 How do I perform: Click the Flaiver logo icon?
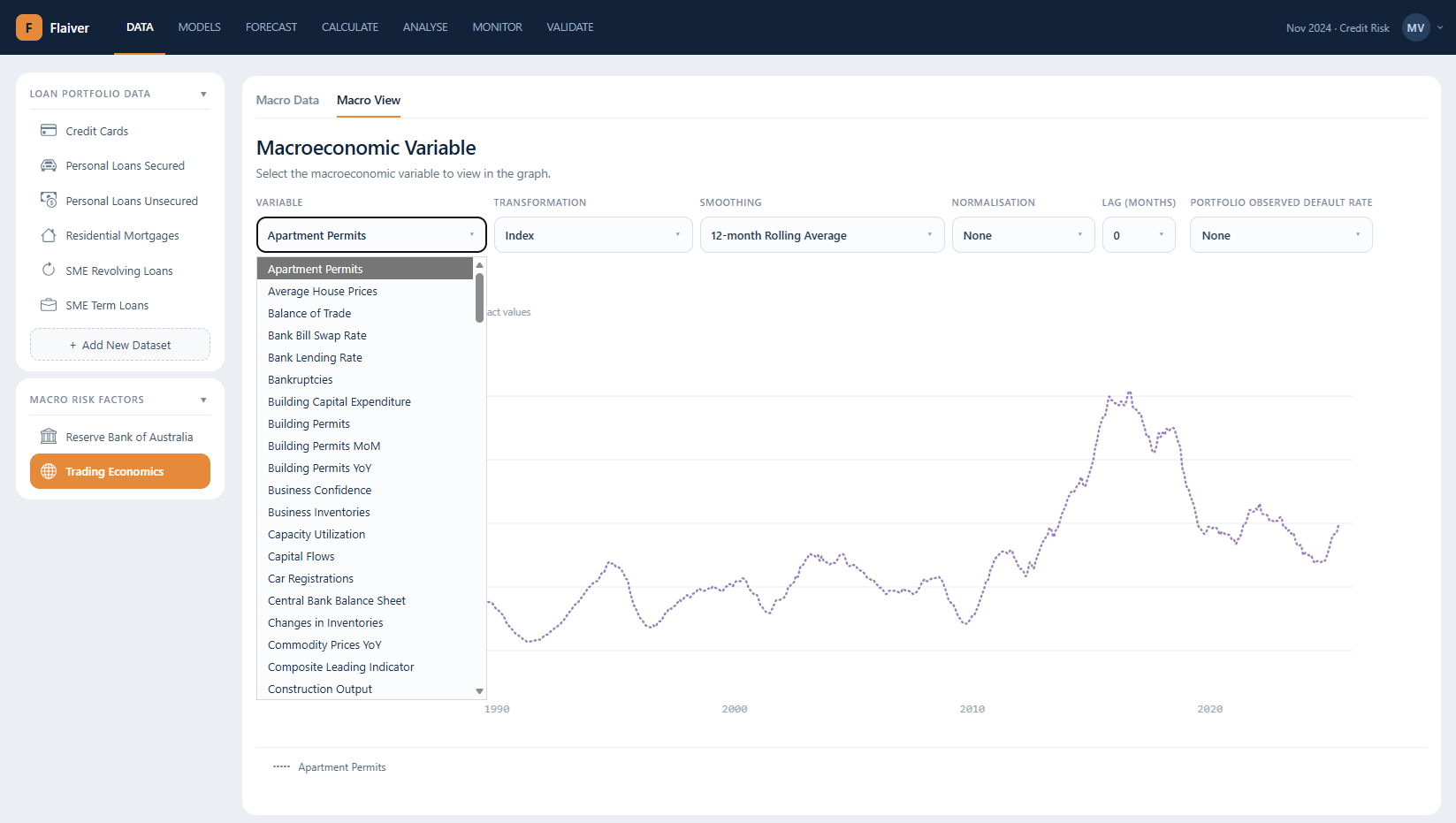click(29, 27)
